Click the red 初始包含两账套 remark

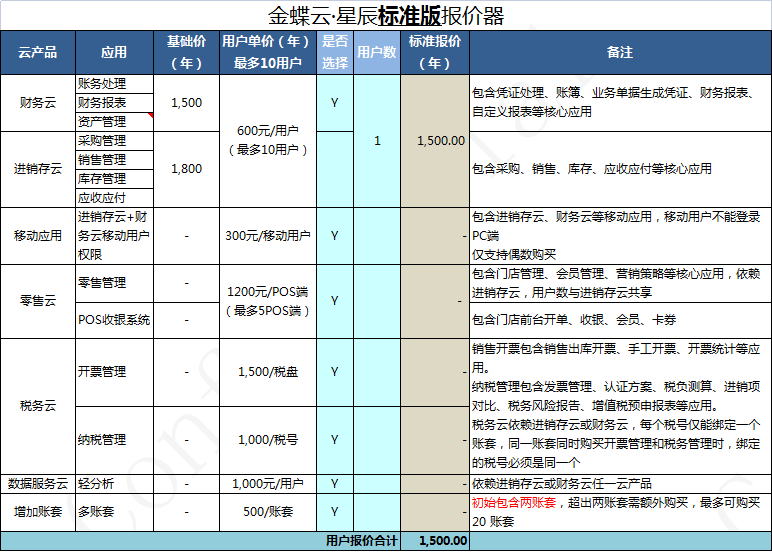(x=514, y=503)
